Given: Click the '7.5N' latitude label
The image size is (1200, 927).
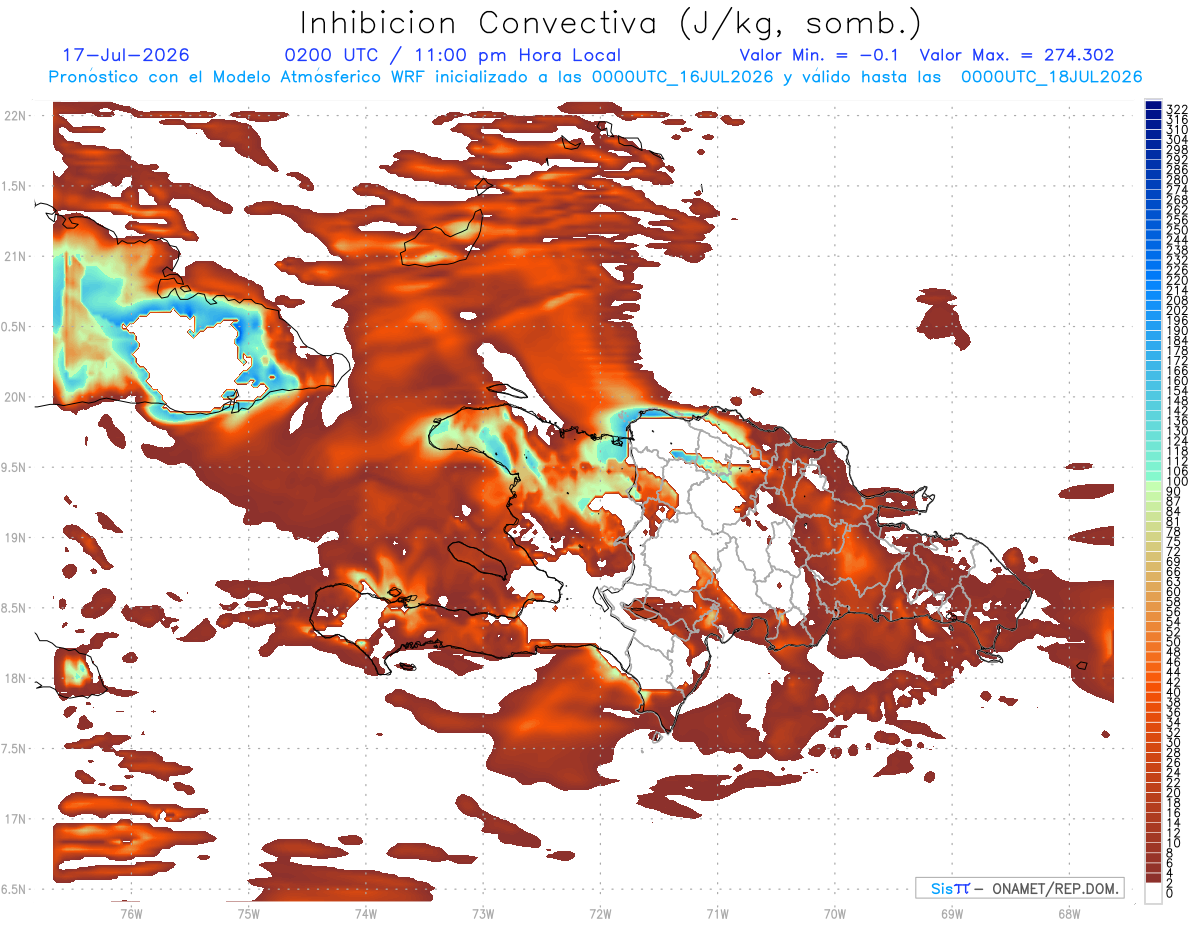Looking at the screenshot, I should pyautogui.click(x=13, y=749).
